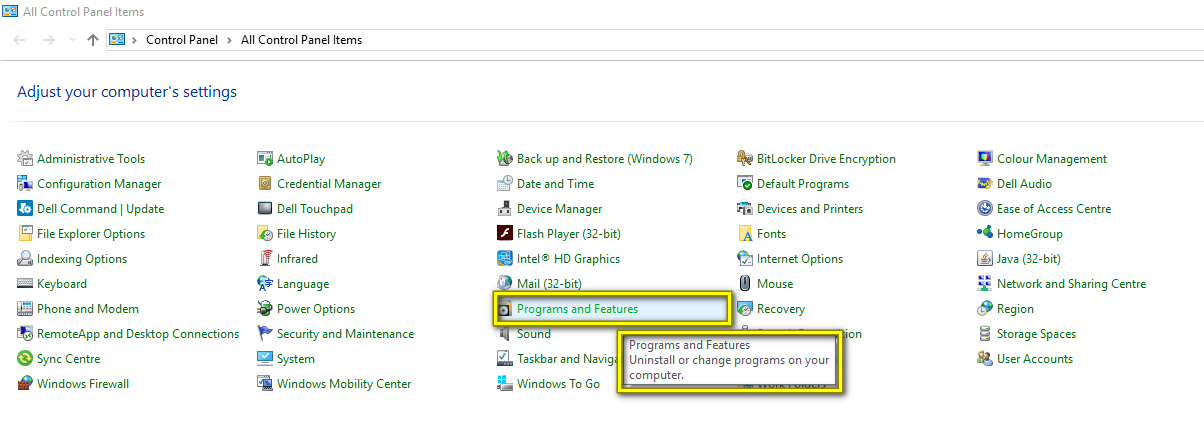Open the Infrared settings link
This screenshot has width=1204, height=423.
[297, 259]
